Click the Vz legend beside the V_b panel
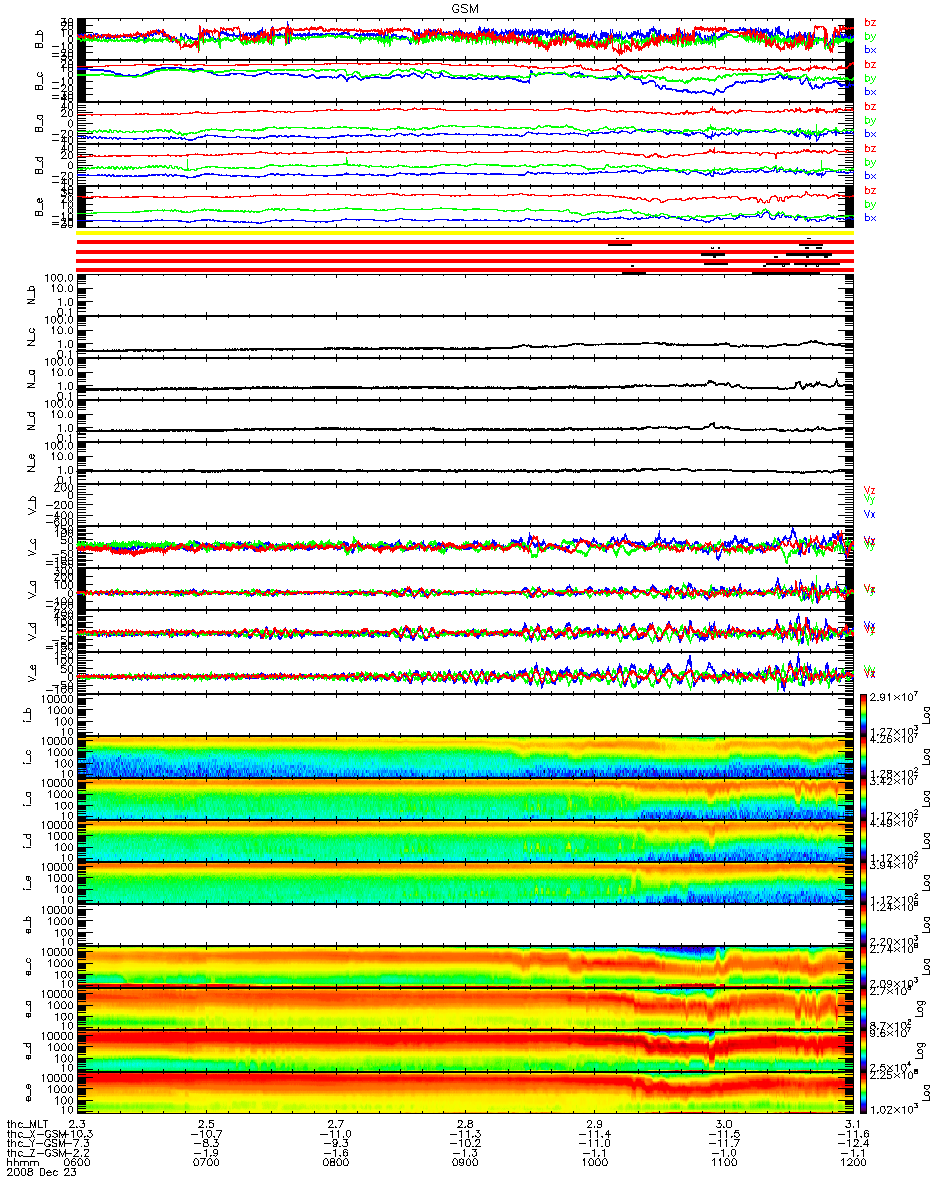Viewport: 930px width, 1200px height. click(869, 490)
